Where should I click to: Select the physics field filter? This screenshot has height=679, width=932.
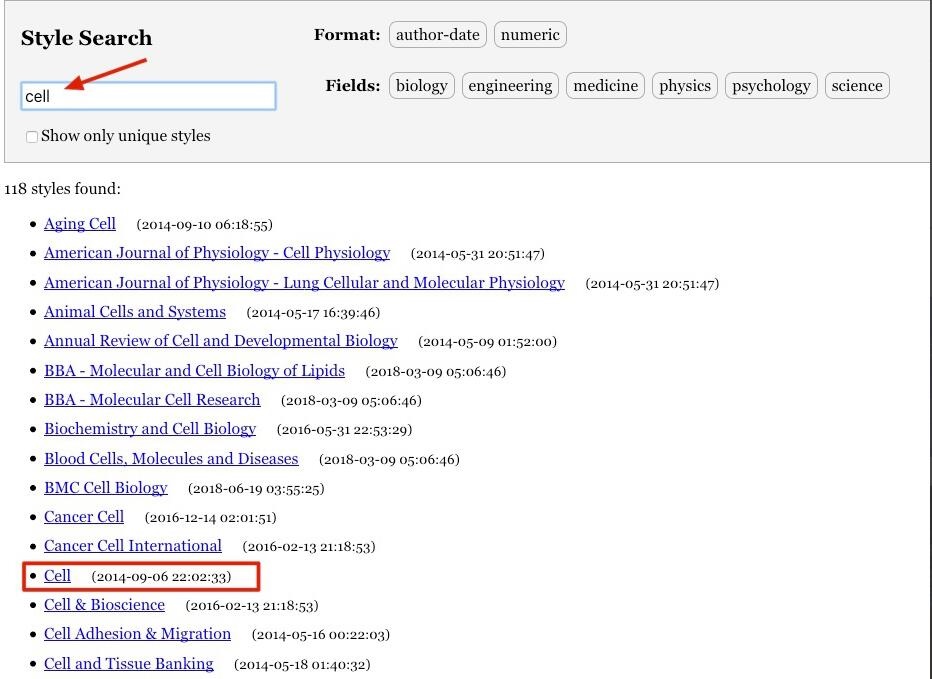pyautogui.click(x=685, y=86)
